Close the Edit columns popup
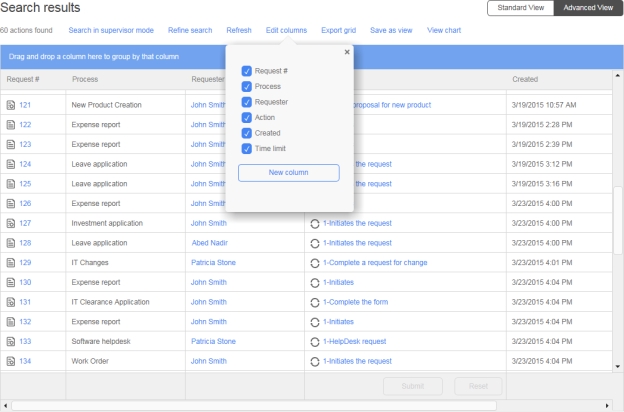624x412 pixels. (x=347, y=51)
